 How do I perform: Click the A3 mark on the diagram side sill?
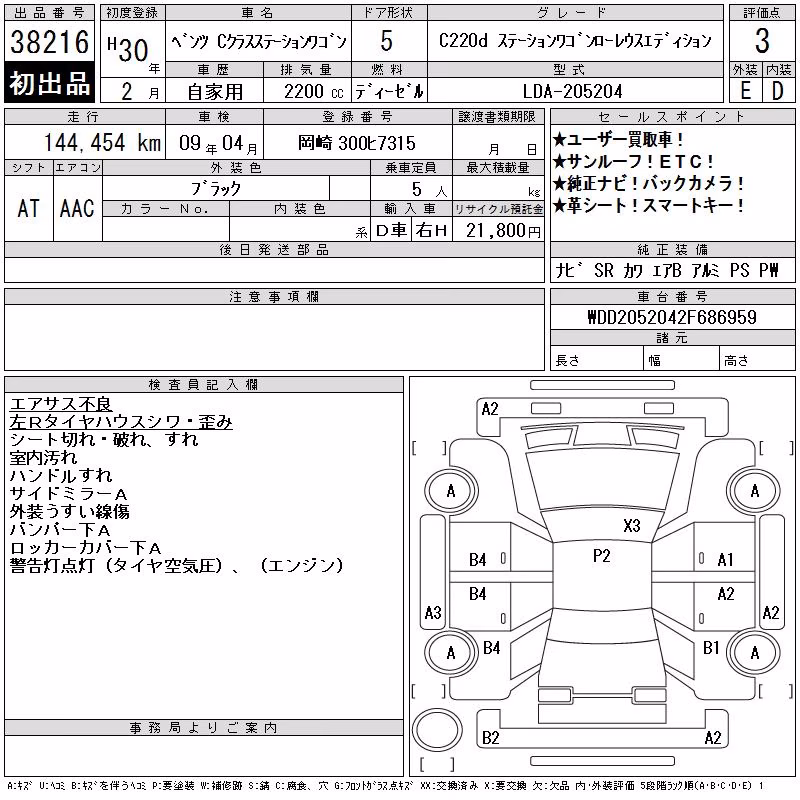click(433, 612)
